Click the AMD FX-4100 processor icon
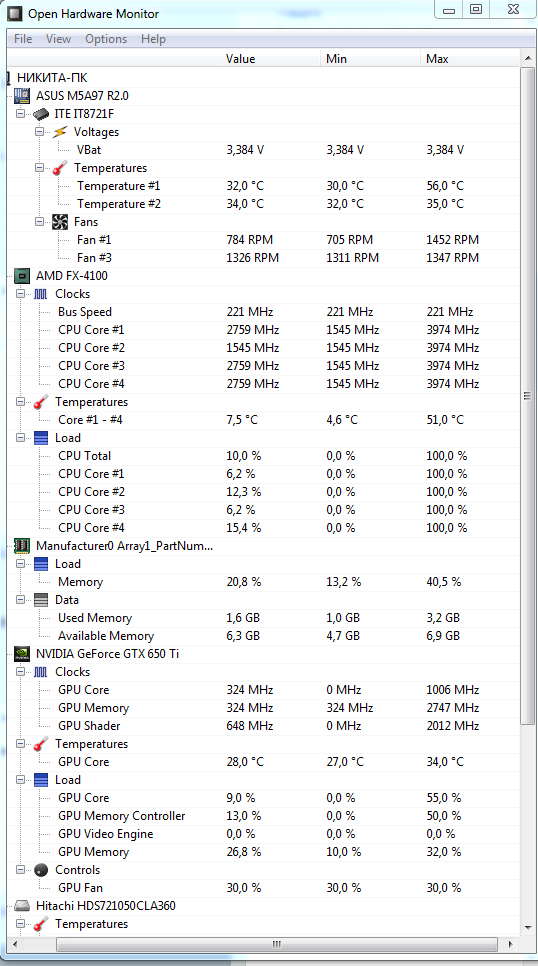538x966 pixels. pyautogui.click(x=22, y=276)
